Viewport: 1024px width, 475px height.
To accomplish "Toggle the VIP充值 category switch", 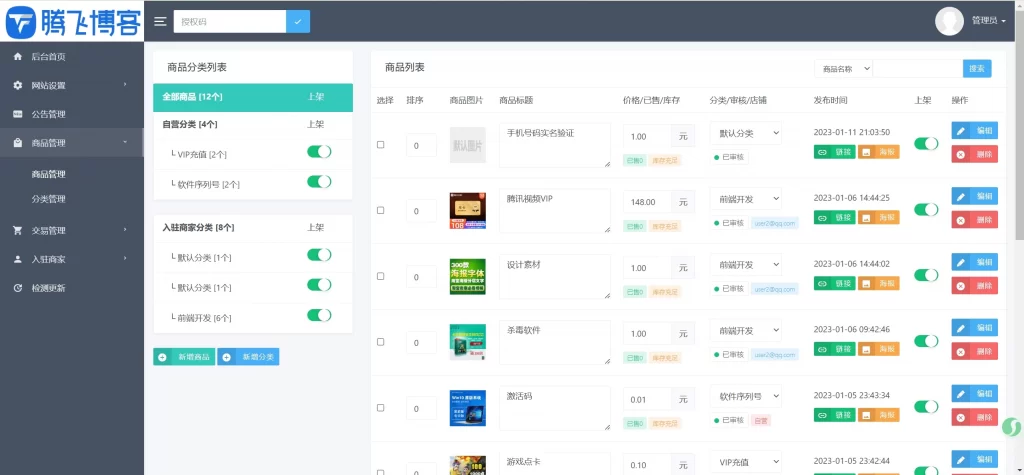I will [x=318, y=152].
